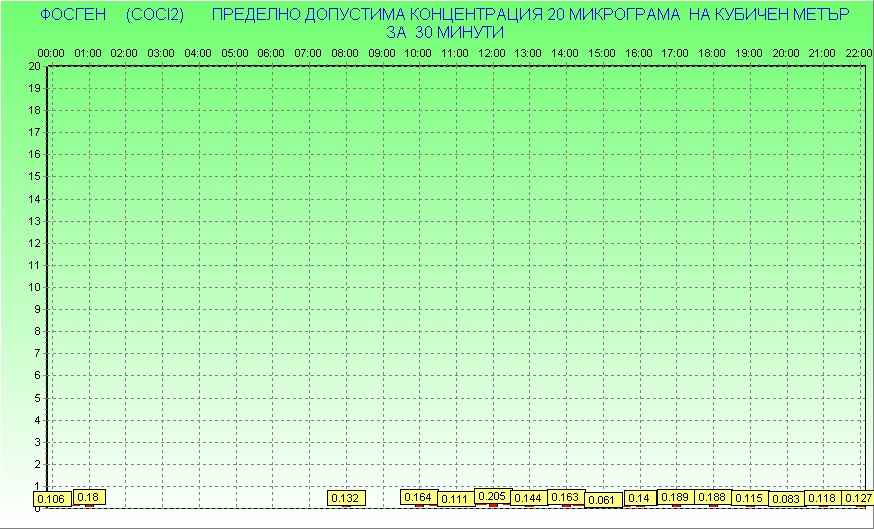Select the 0.189 data label
Viewport: 874px width, 529px height.
click(x=675, y=497)
